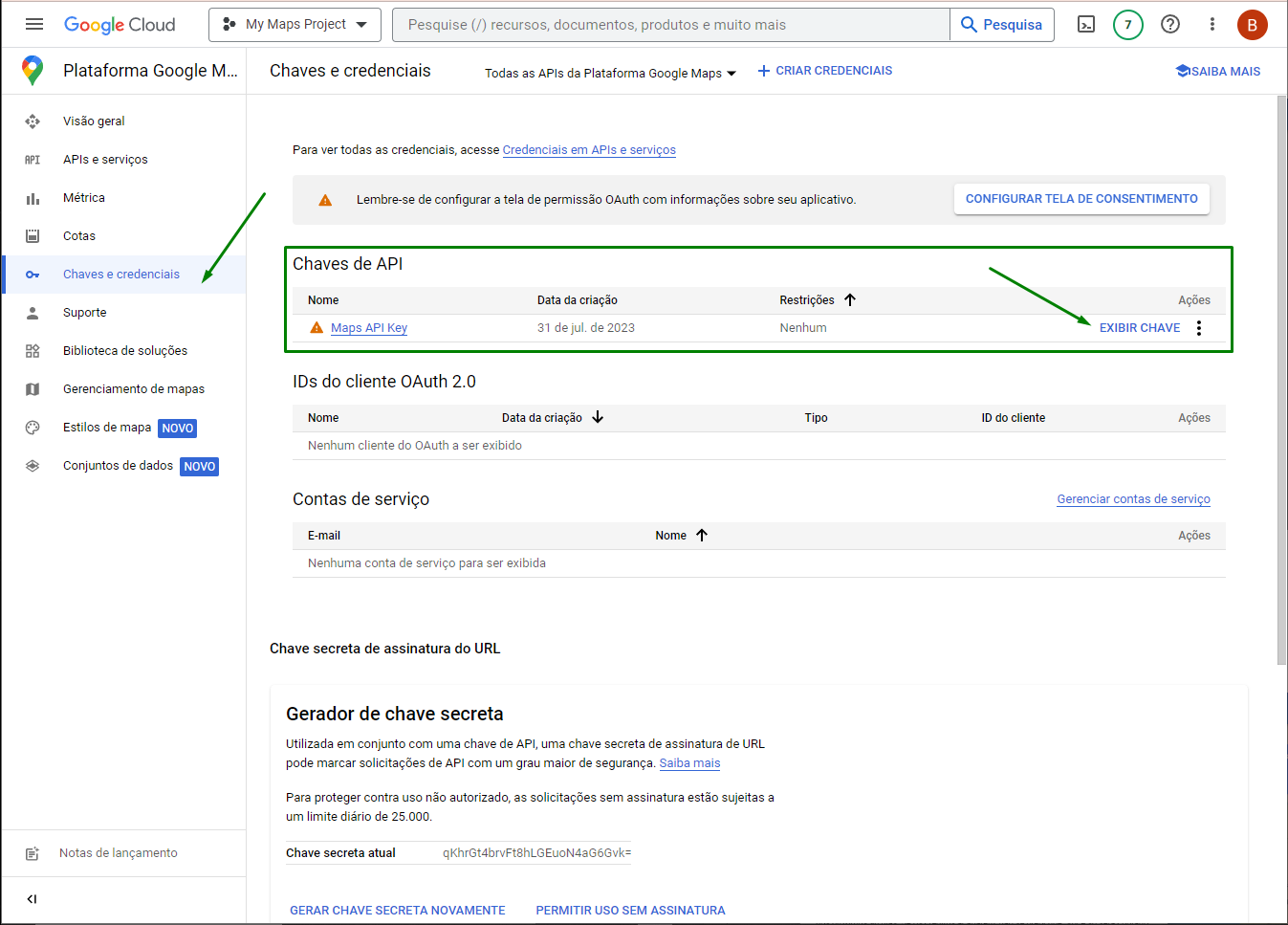Image resolution: width=1288 pixels, height=925 pixels.
Task: Click the person icon for Suporte
Action: [x=33, y=313]
